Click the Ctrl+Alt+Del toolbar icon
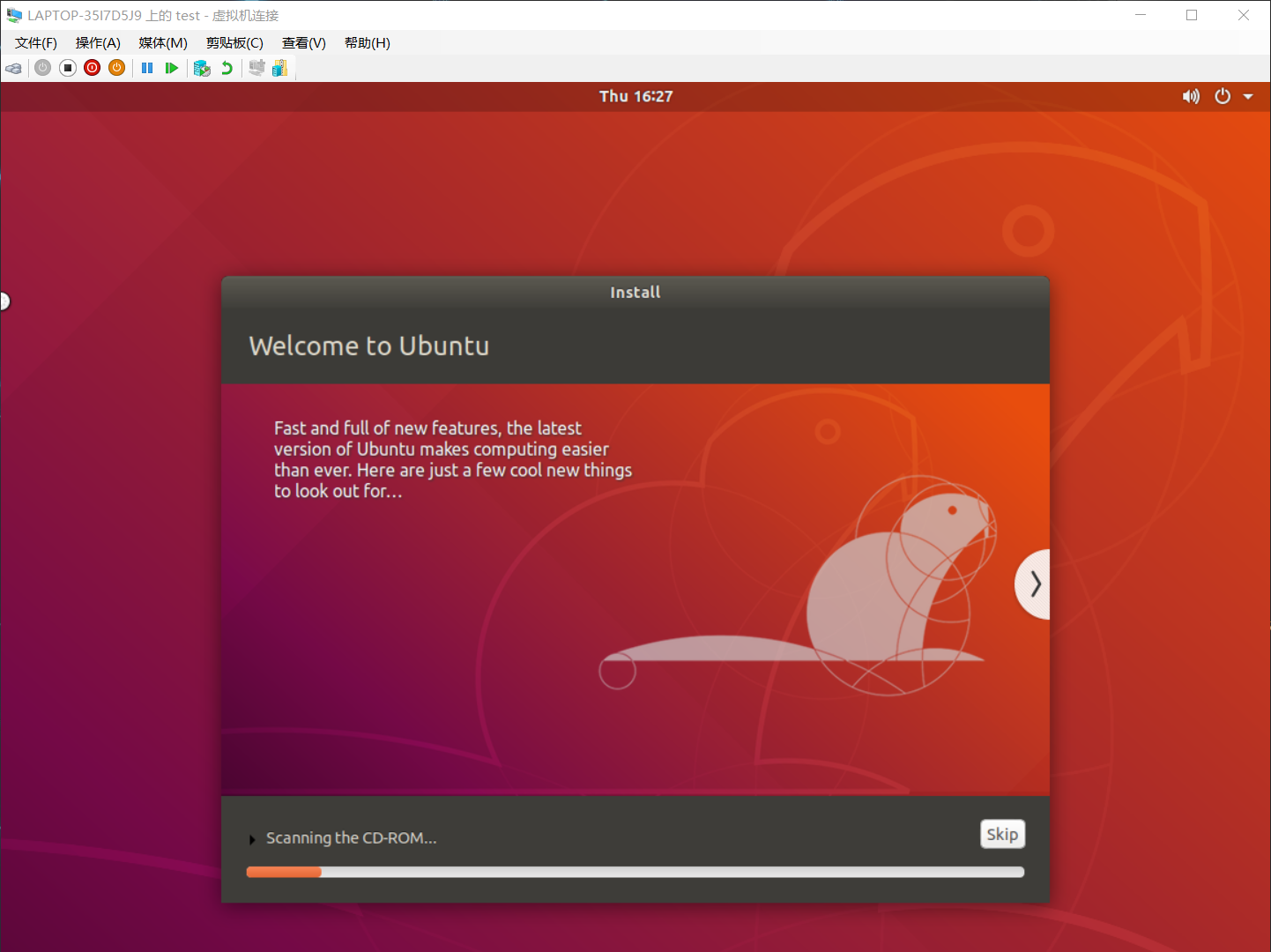This screenshot has height=952, width=1271. click(x=13, y=68)
